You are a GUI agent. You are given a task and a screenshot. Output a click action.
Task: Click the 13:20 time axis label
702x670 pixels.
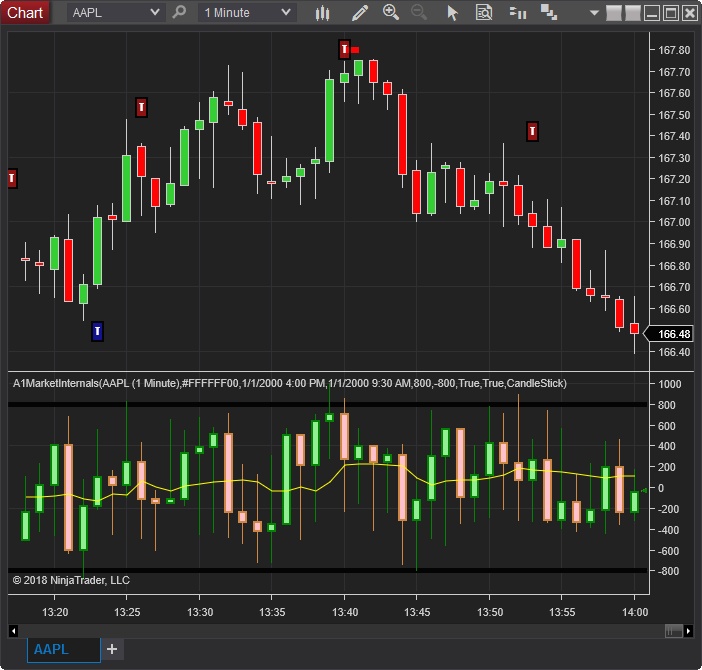pos(55,612)
